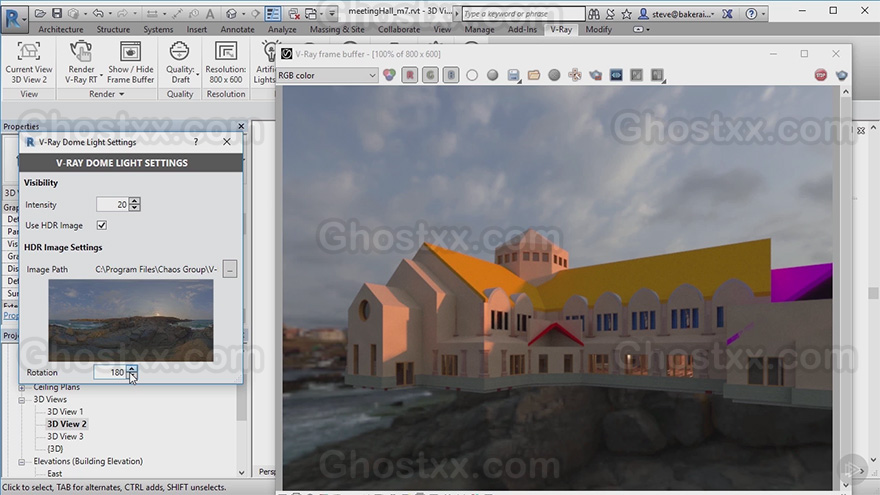This screenshot has height=495, width=880.
Task: Click the Communication Center satellite icon
Action: point(610,13)
